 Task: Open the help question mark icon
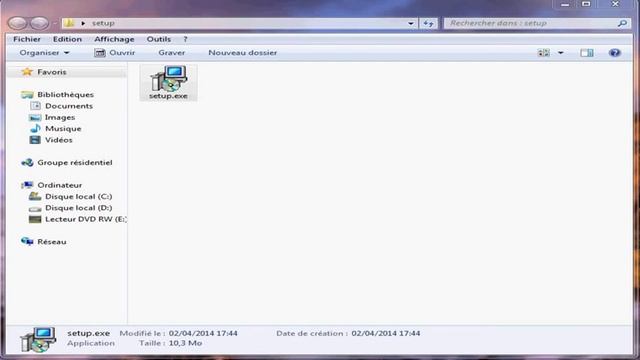[x=614, y=53]
